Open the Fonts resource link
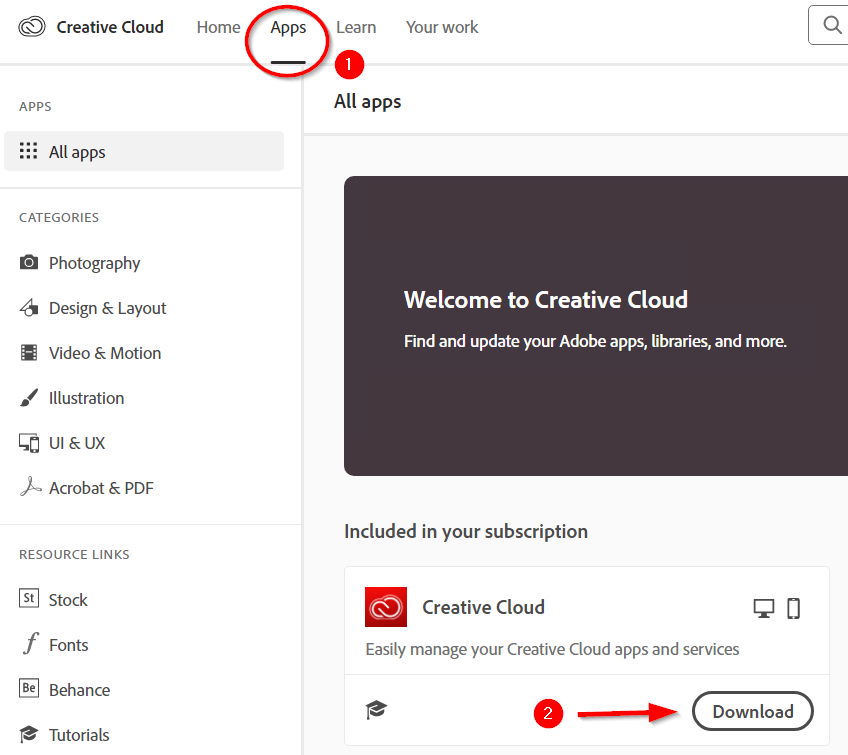The height and width of the screenshot is (755, 848). pos(69,645)
